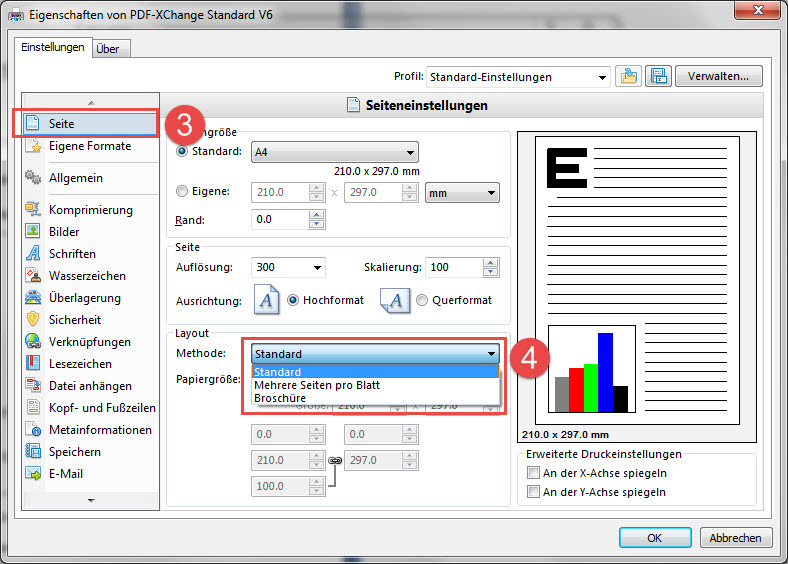Switch to the Über tab
This screenshot has width=788, height=564.
point(112,49)
